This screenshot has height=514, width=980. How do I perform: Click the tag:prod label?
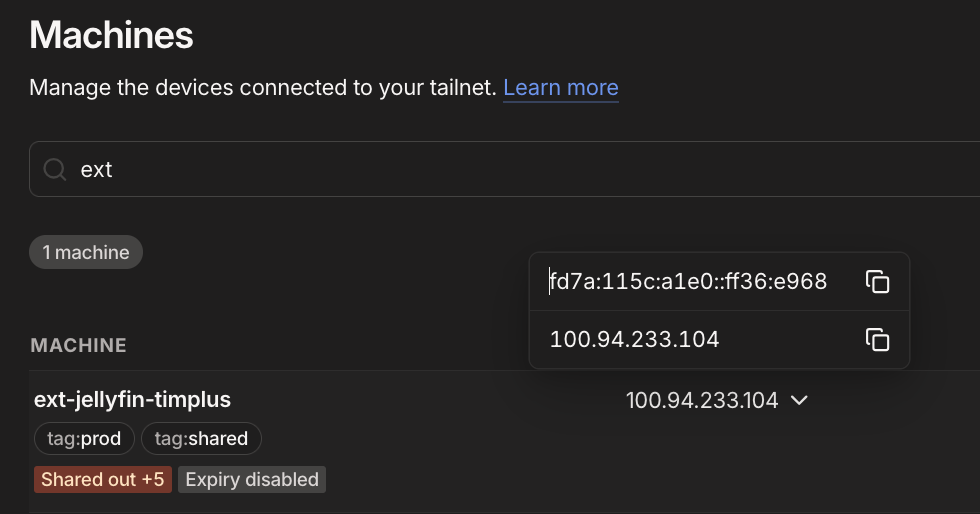(84, 438)
